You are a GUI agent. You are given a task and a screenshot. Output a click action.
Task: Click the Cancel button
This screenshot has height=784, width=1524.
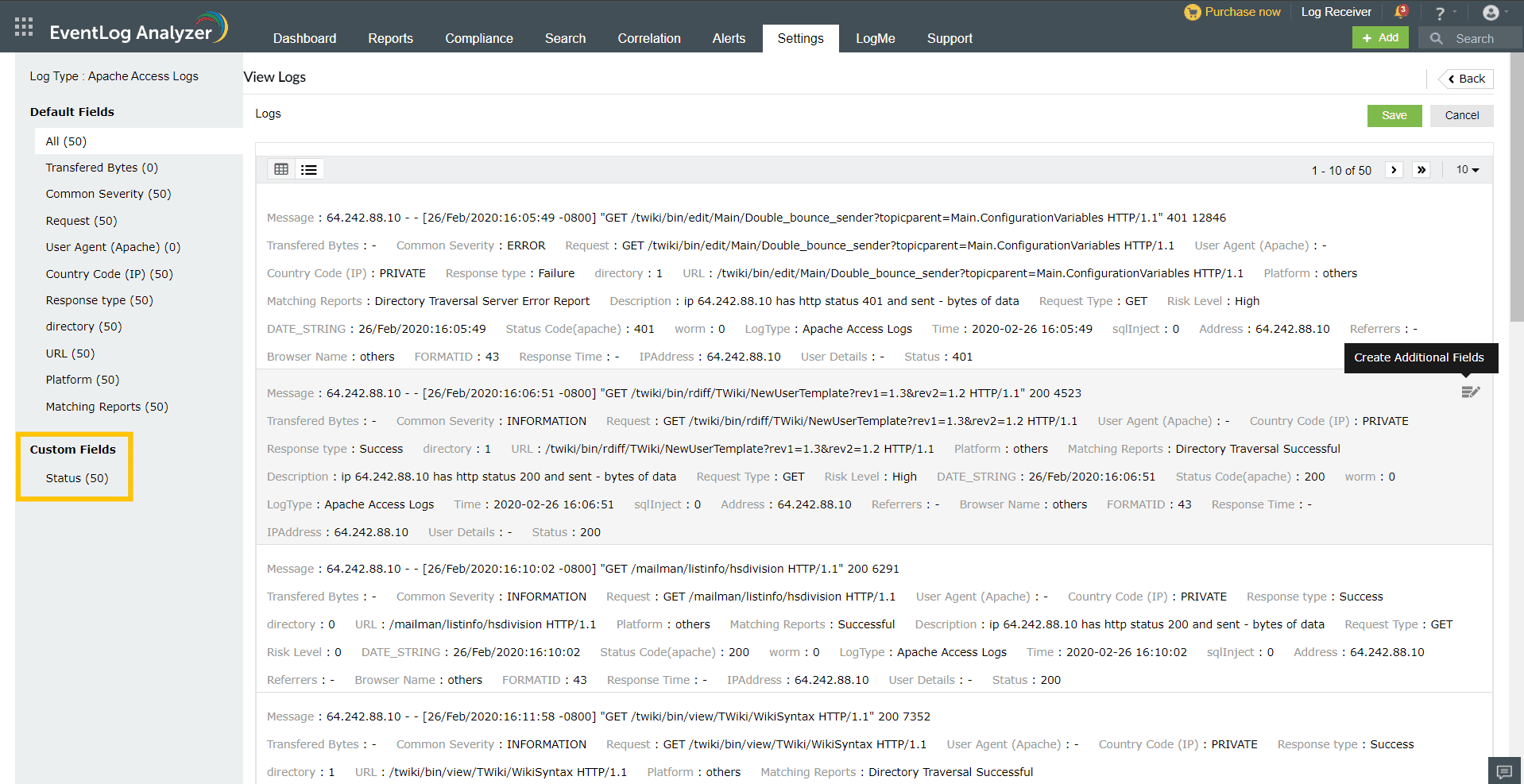tap(1461, 115)
